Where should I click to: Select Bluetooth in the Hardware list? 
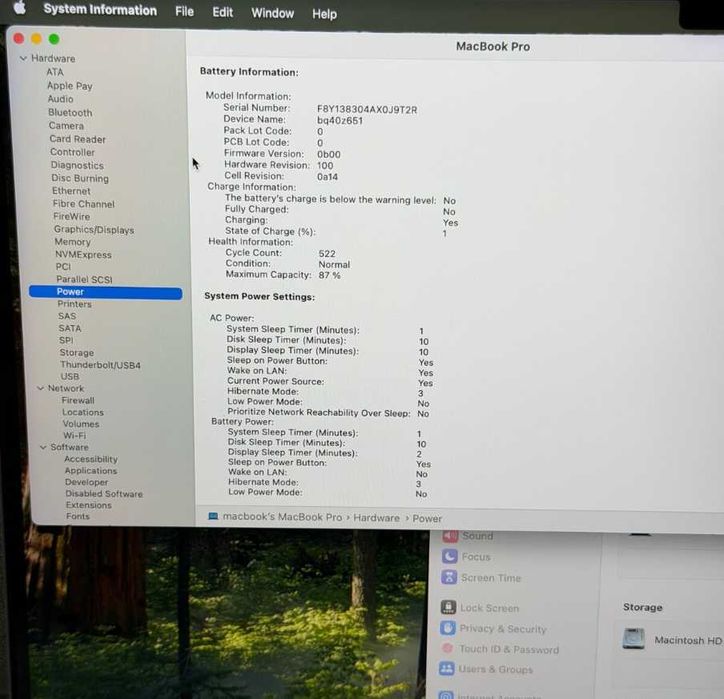pyautogui.click(x=70, y=113)
